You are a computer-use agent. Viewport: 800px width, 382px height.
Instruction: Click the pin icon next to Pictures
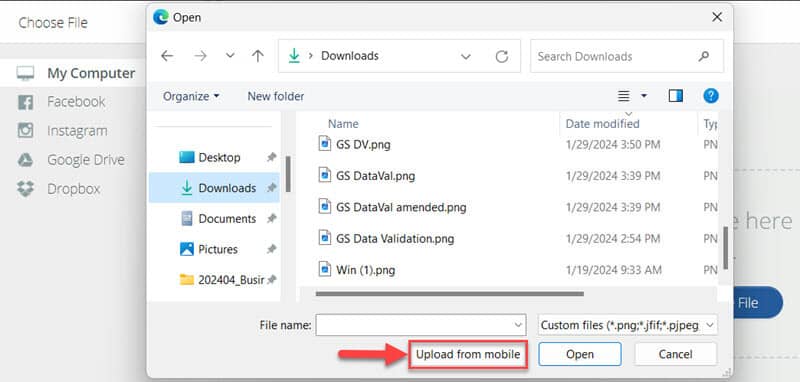coord(272,249)
